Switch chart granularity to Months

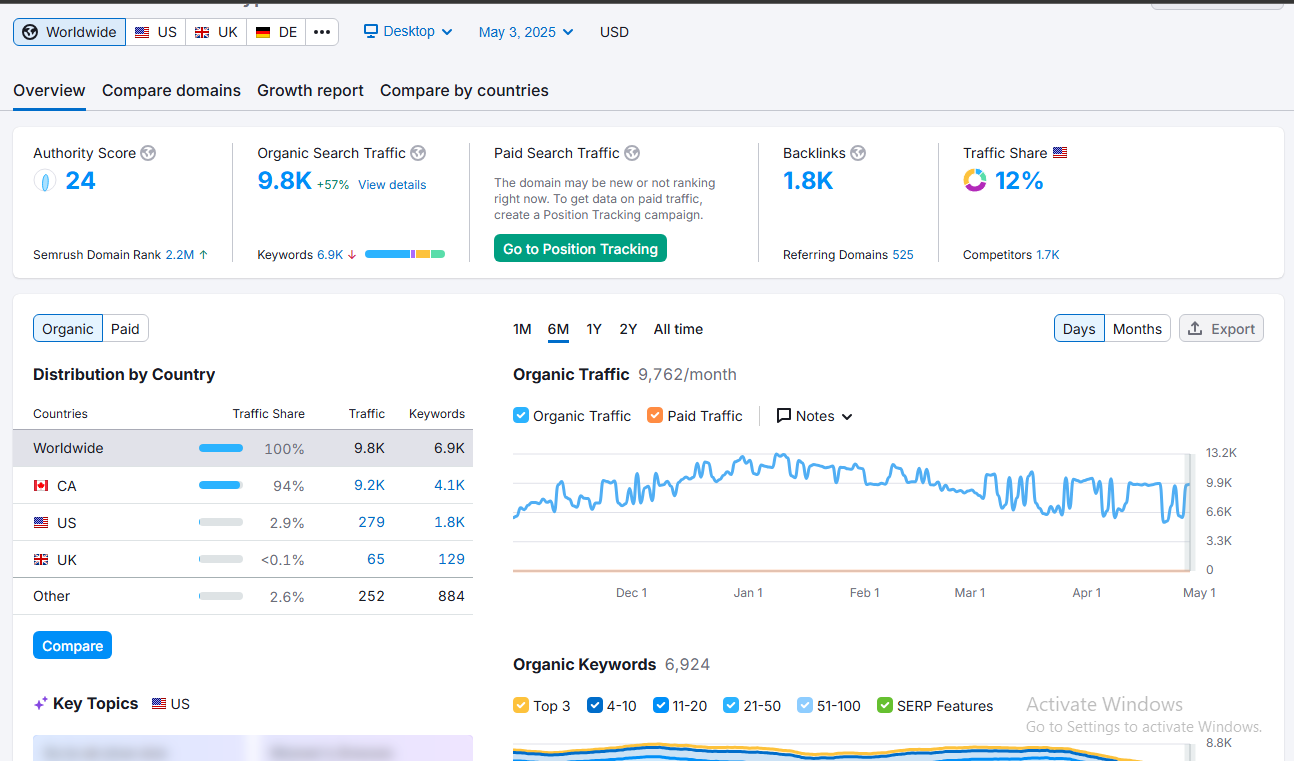1137,329
